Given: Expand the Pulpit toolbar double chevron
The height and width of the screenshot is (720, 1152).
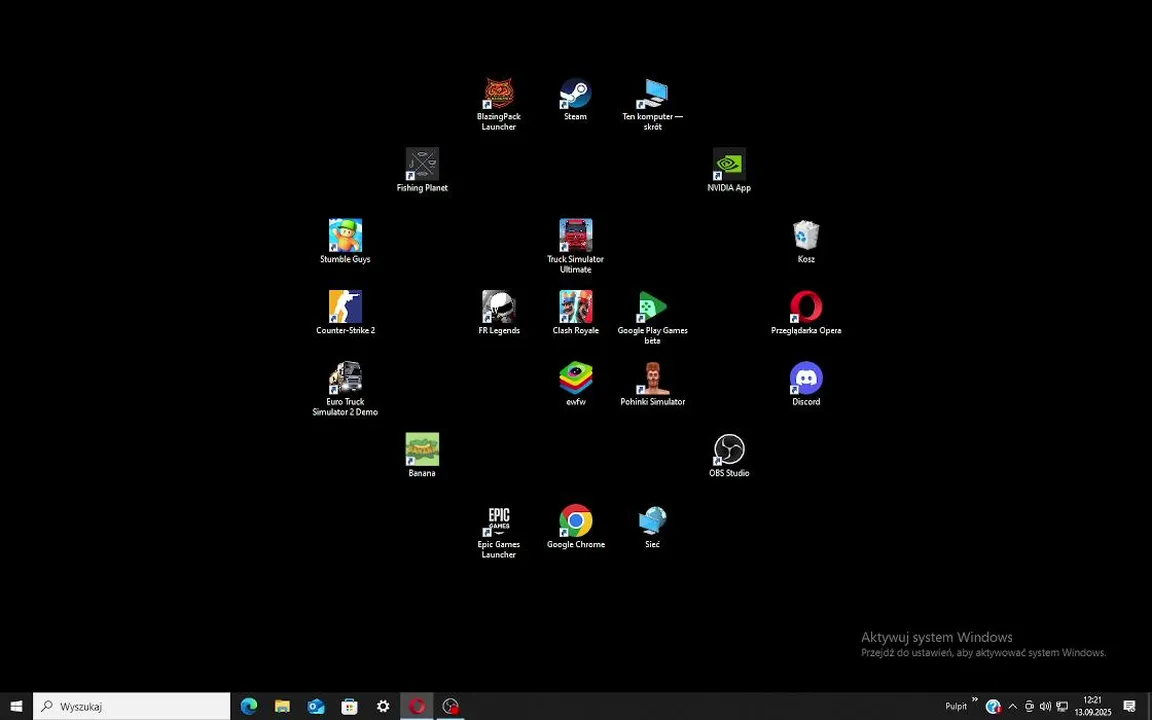Looking at the screenshot, I should coord(975,699).
